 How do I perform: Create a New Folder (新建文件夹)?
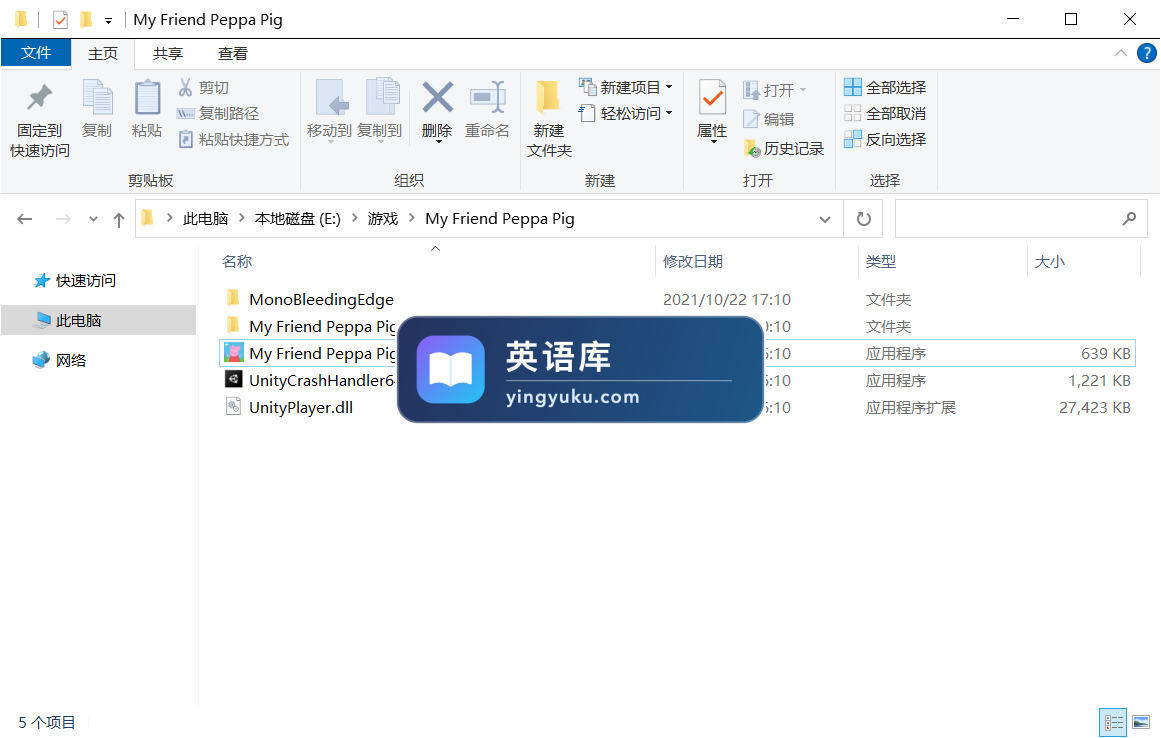coord(549,118)
